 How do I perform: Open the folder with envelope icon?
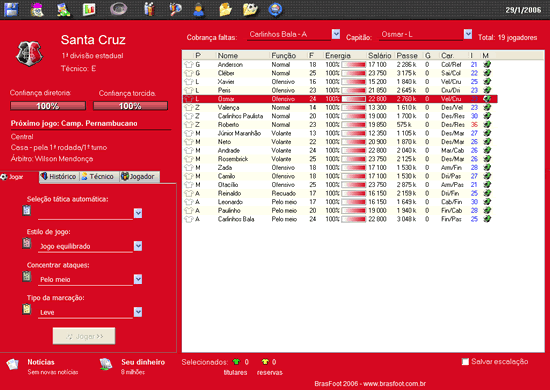(225, 9)
